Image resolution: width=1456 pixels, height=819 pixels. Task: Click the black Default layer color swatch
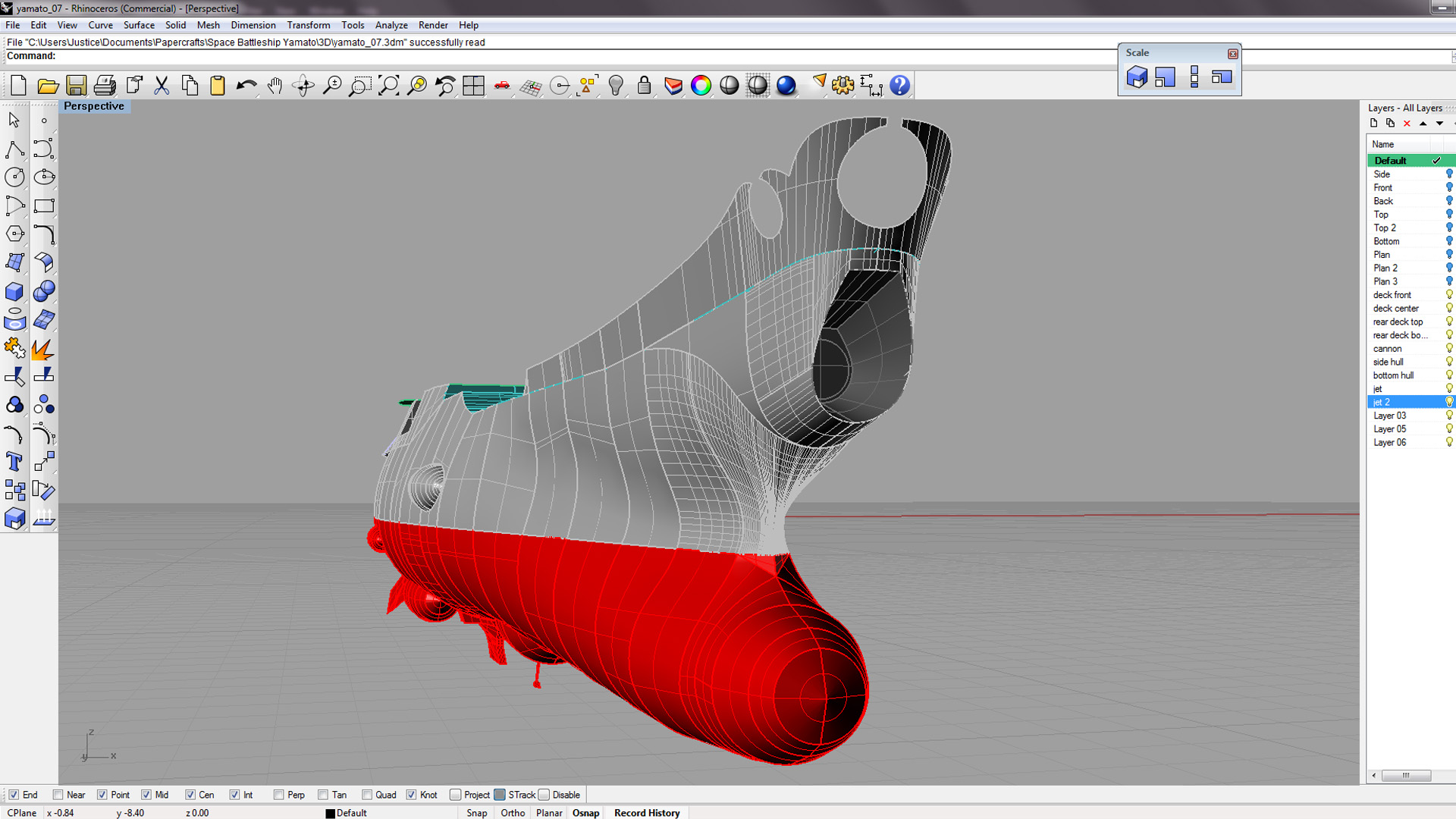coord(330,814)
